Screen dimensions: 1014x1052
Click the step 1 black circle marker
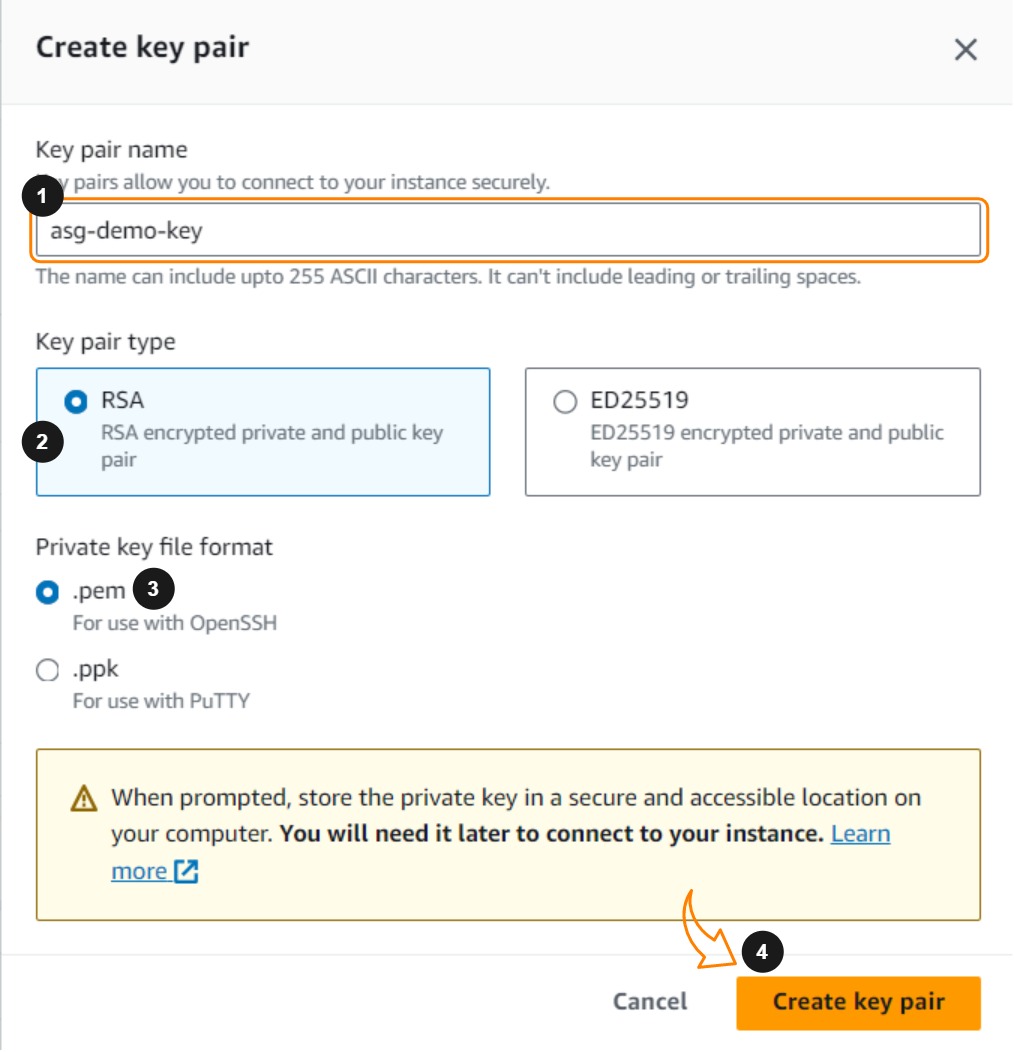(x=41, y=198)
